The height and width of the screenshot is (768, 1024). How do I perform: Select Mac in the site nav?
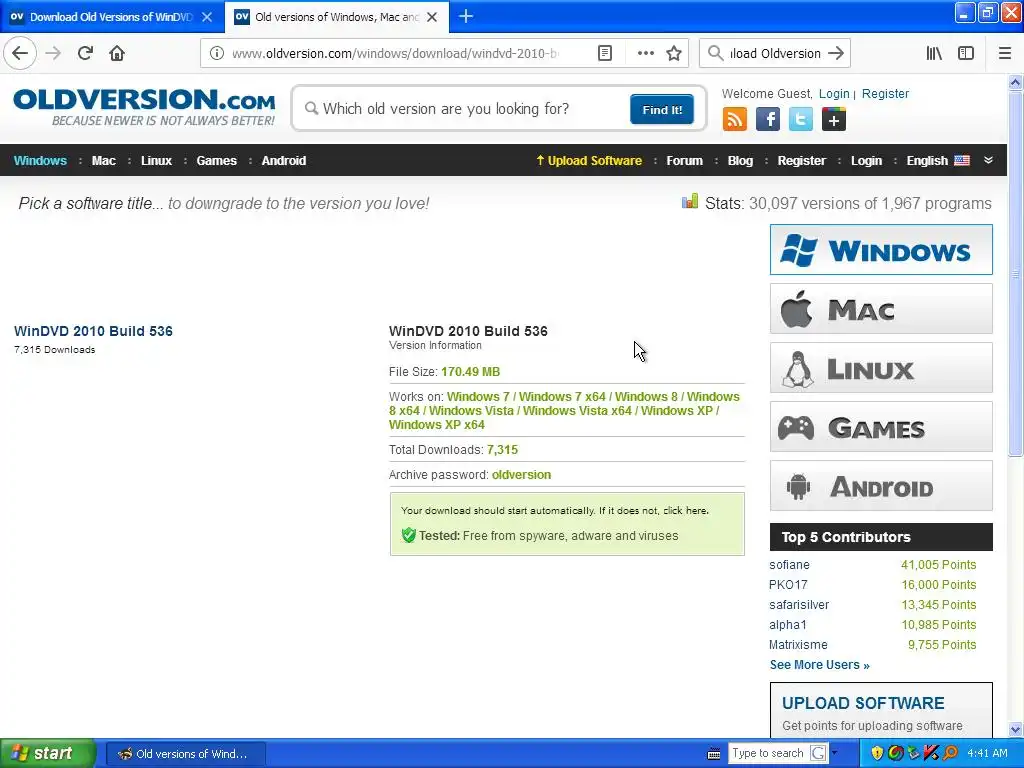103,161
